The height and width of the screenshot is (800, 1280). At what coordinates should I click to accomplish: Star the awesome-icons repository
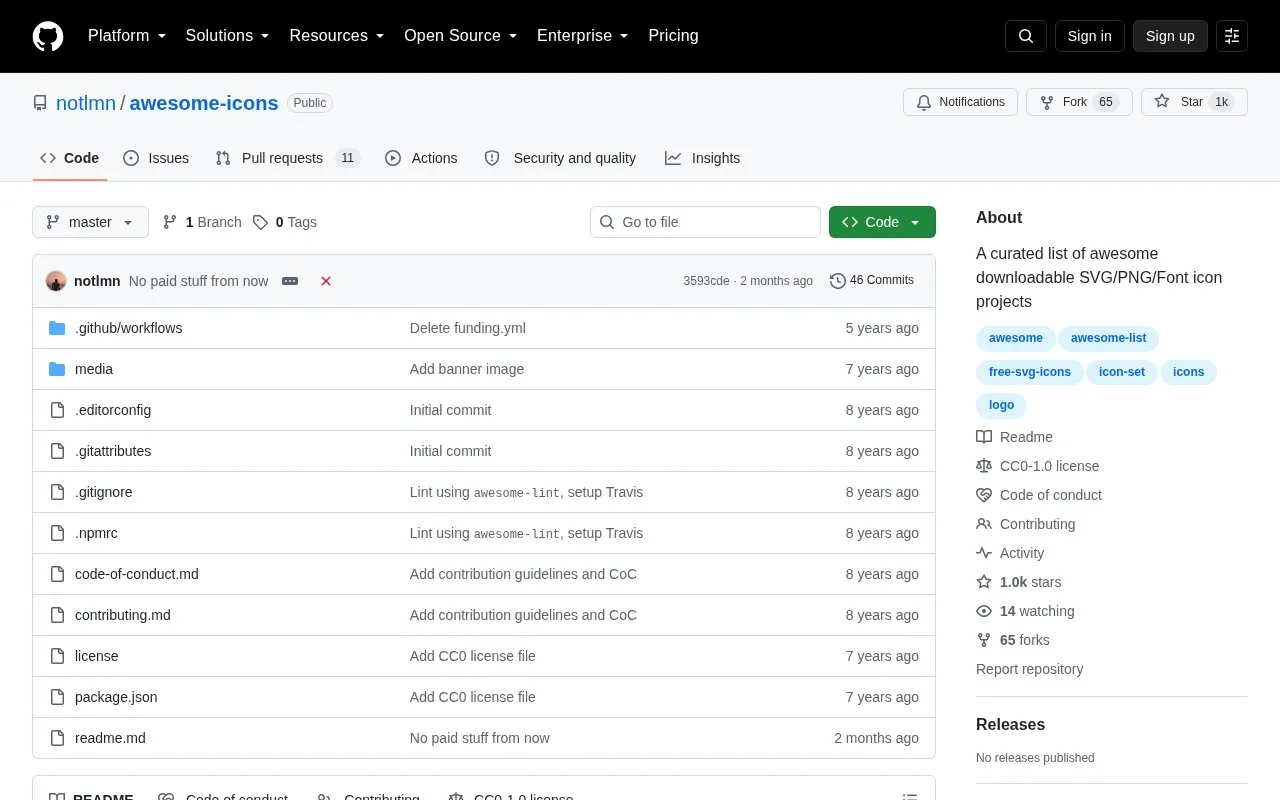1194,102
